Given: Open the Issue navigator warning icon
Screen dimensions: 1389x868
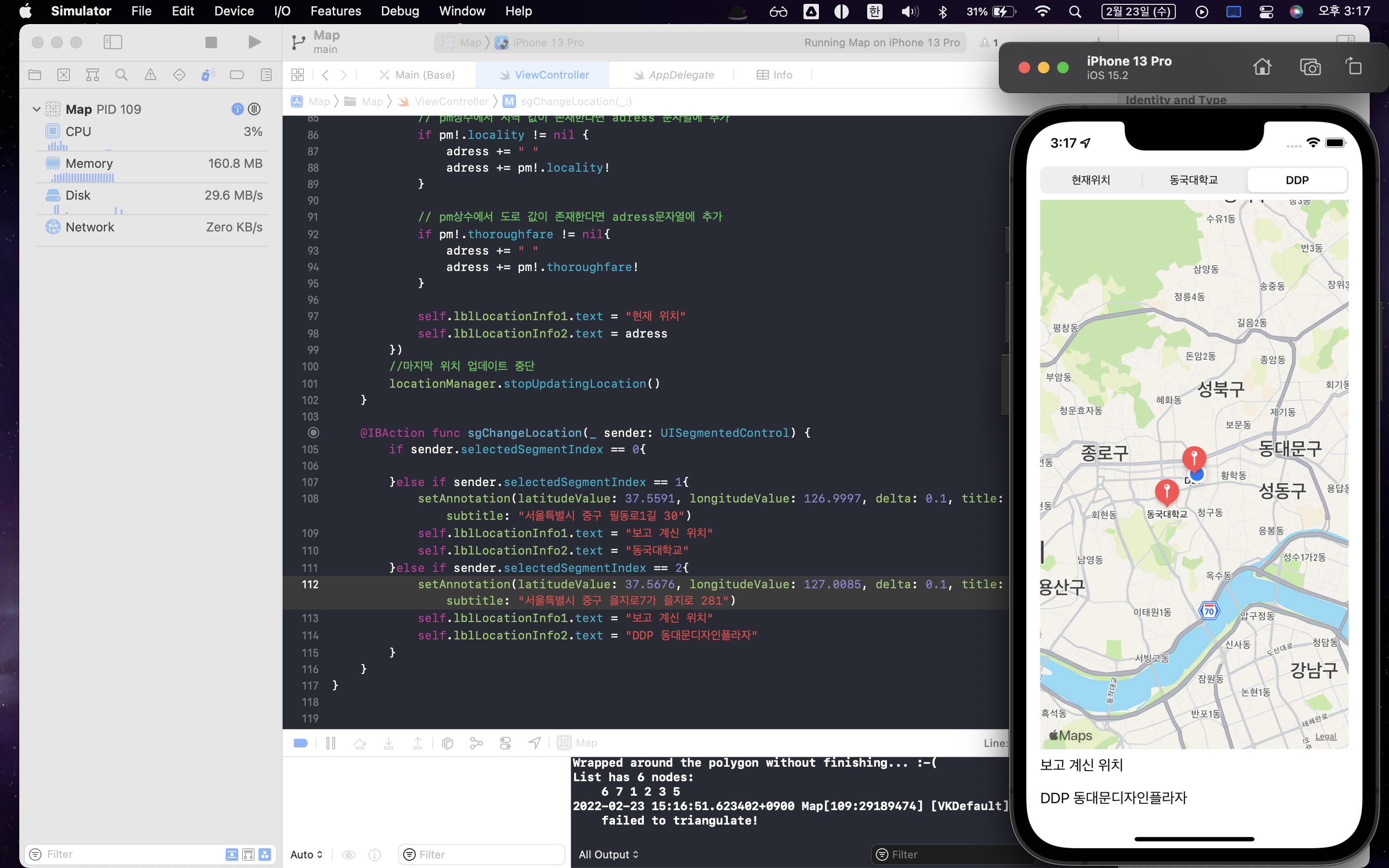Looking at the screenshot, I should pos(150,75).
